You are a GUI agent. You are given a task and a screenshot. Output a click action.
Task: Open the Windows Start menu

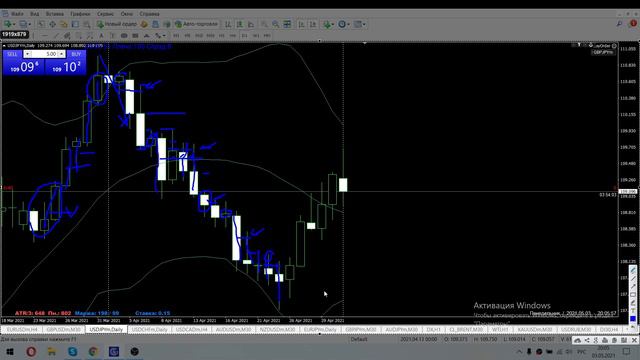9,351
